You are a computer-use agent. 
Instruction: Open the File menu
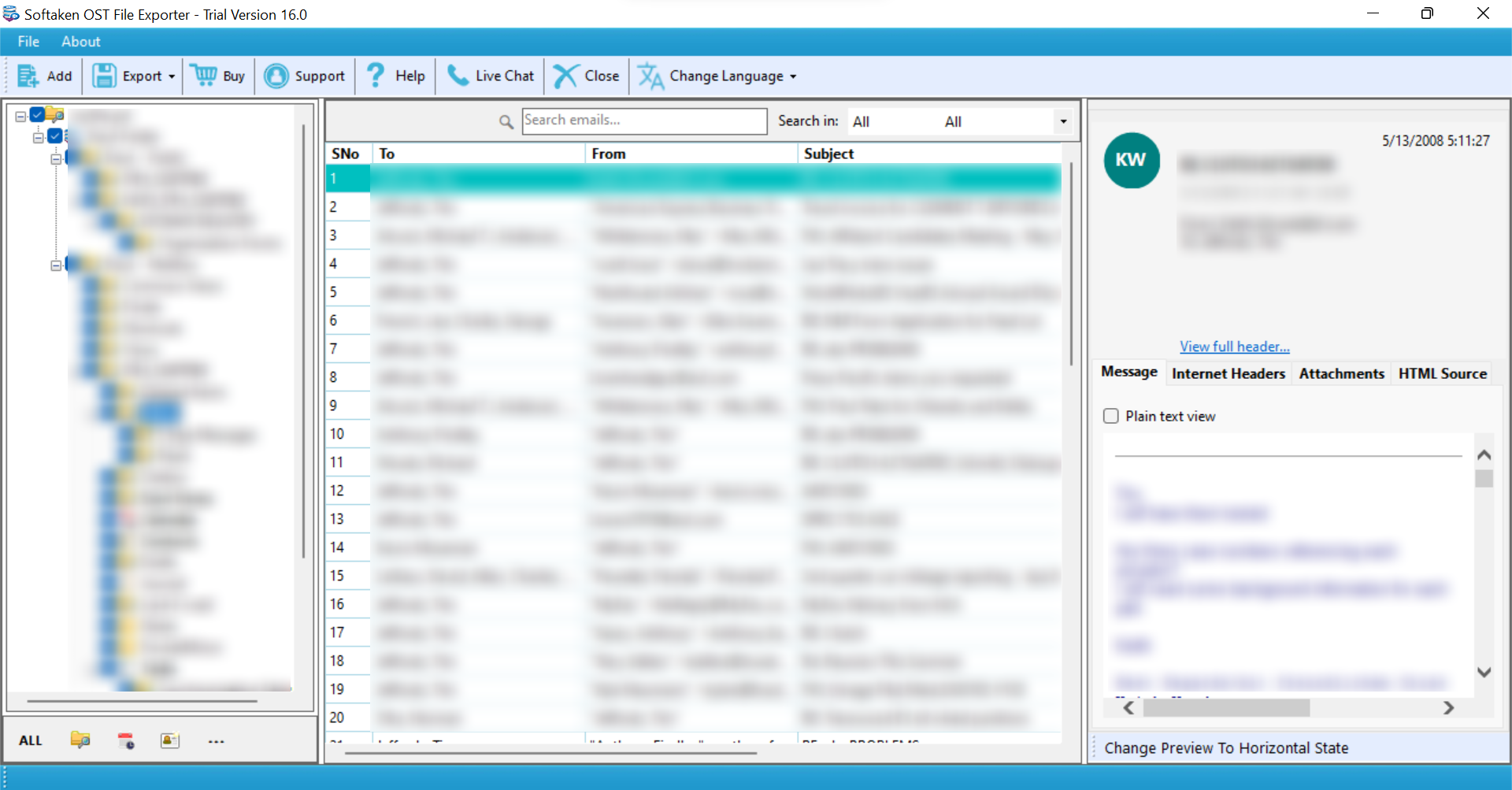(28, 42)
